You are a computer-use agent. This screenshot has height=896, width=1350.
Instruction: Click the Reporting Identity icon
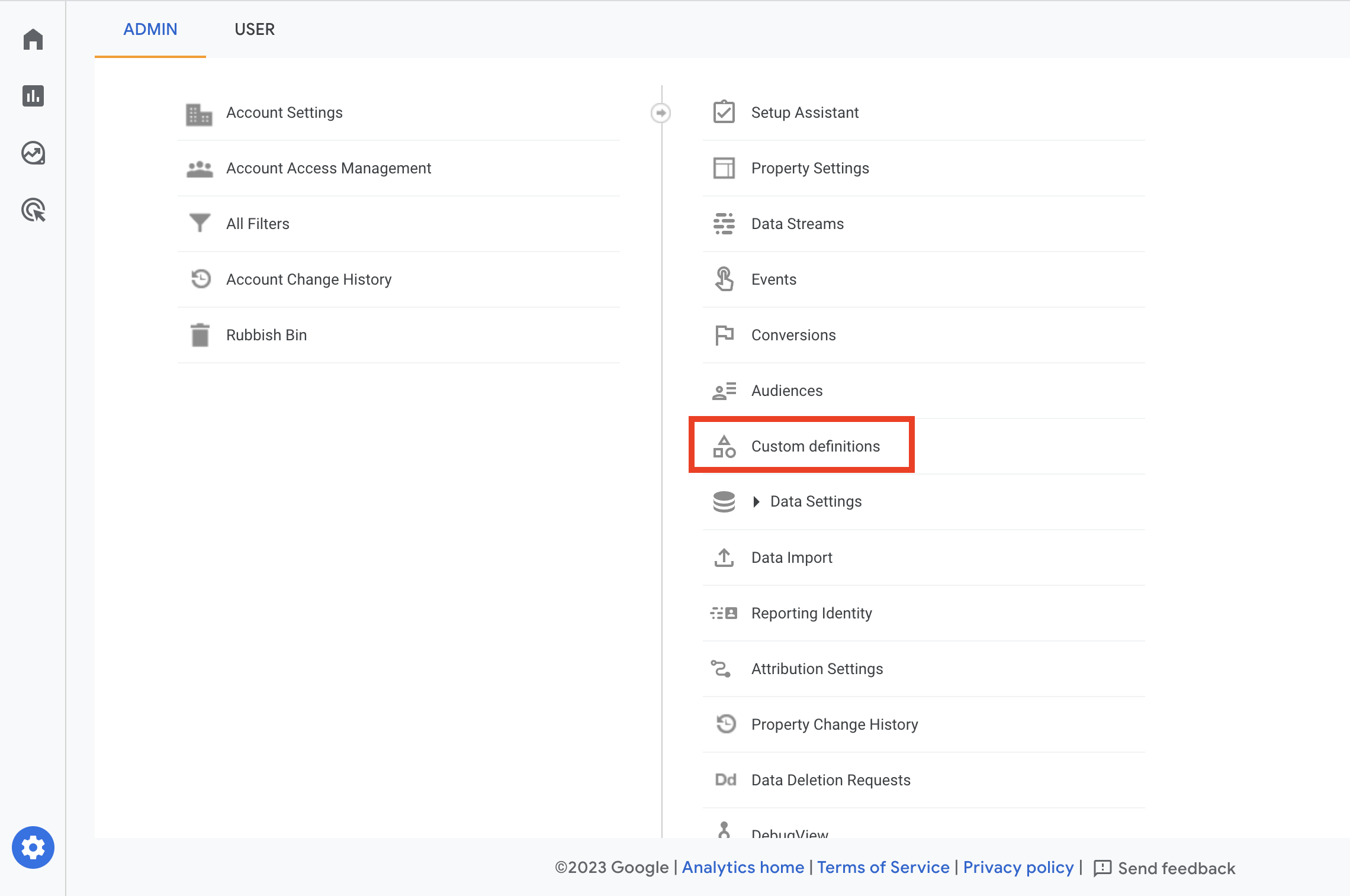click(724, 613)
